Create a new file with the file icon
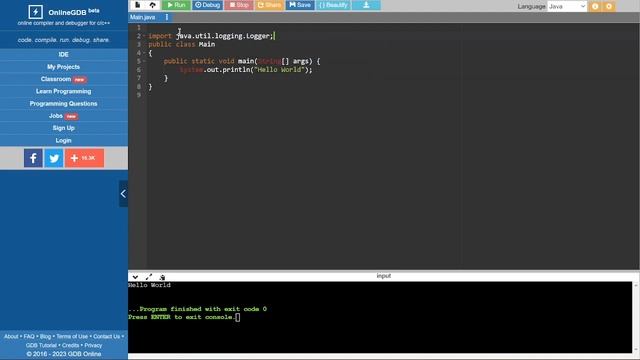 138,5
